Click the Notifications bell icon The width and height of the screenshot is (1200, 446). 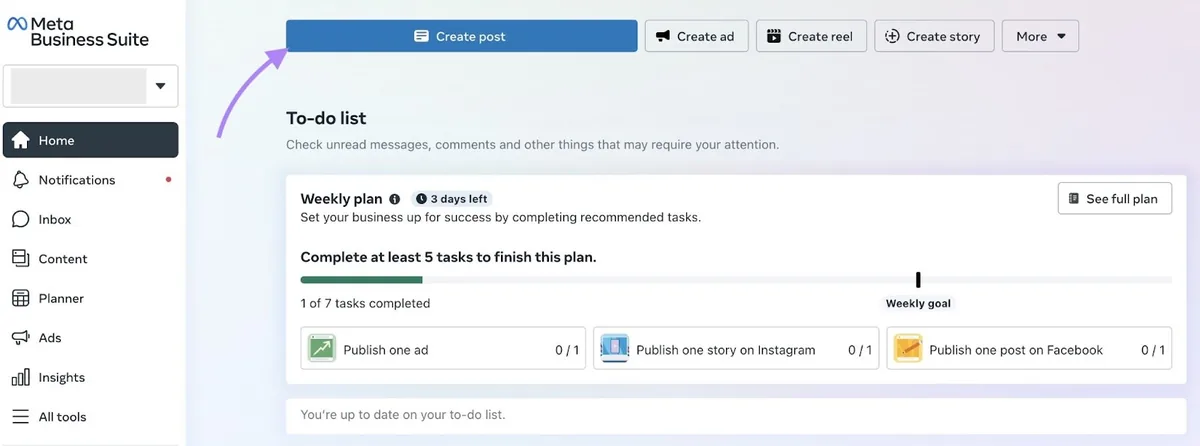click(x=20, y=180)
